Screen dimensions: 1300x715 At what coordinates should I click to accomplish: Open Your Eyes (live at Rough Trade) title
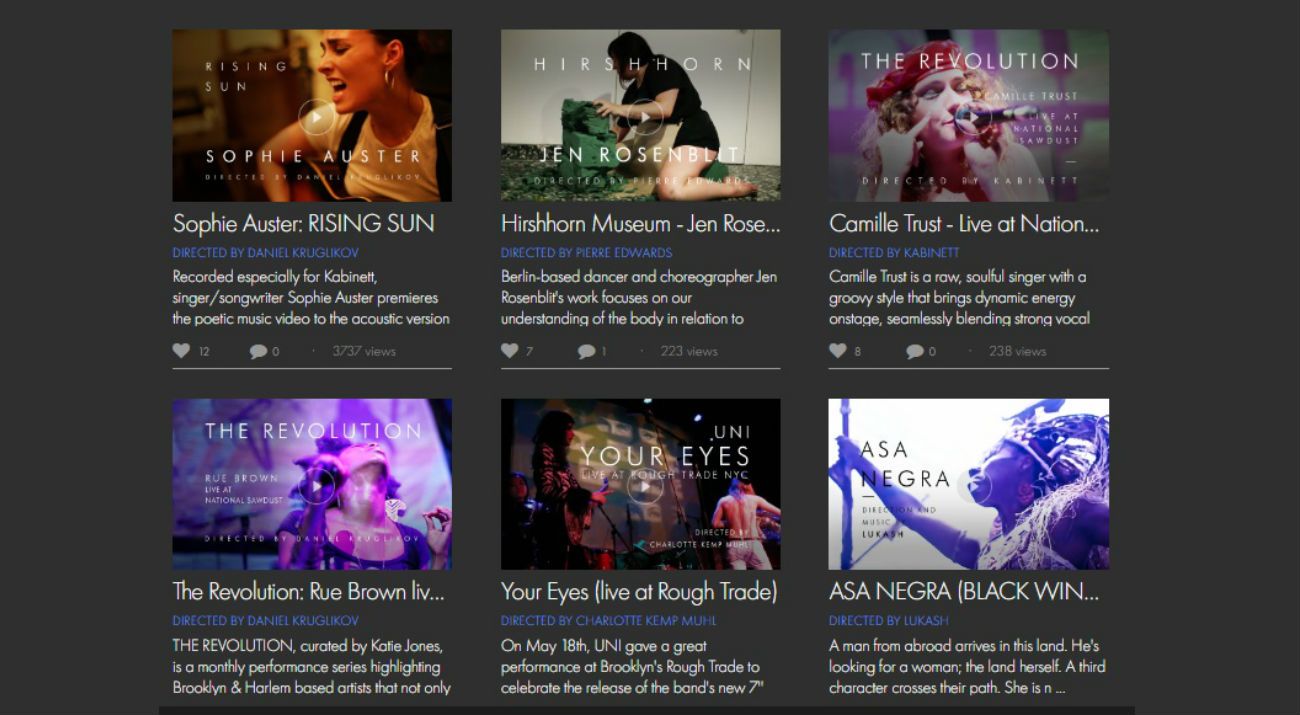(639, 592)
